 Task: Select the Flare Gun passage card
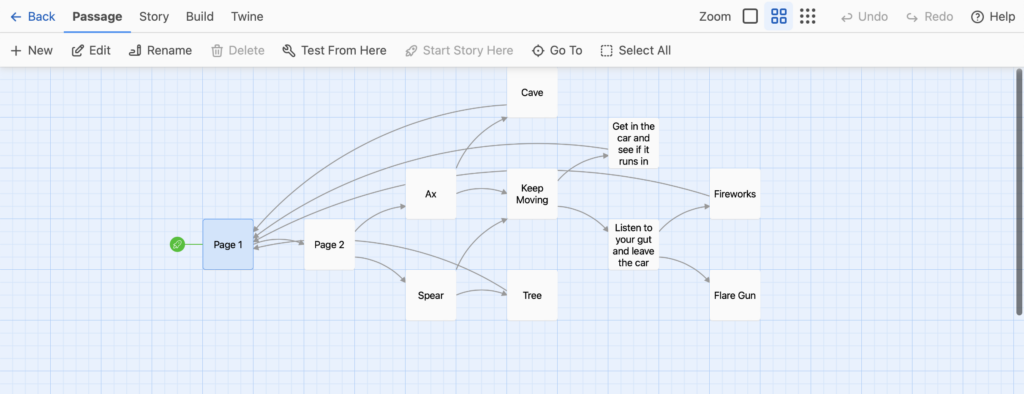(735, 295)
